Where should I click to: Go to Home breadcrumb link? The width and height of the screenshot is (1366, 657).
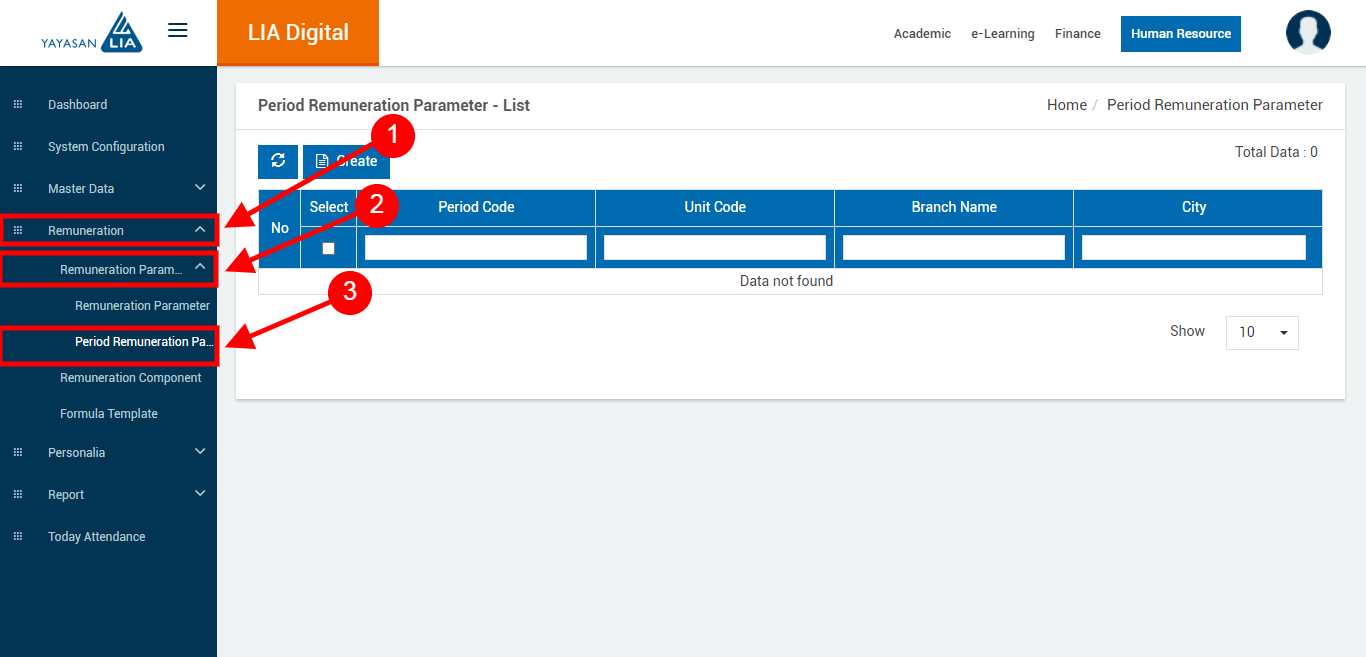click(x=1066, y=105)
